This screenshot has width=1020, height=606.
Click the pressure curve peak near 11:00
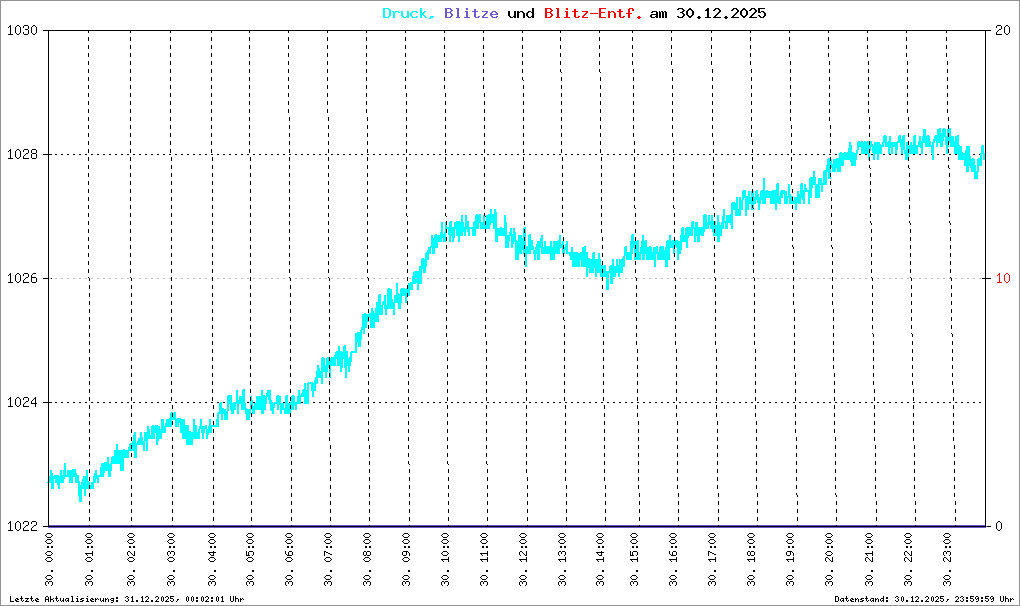(x=493, y=218)
